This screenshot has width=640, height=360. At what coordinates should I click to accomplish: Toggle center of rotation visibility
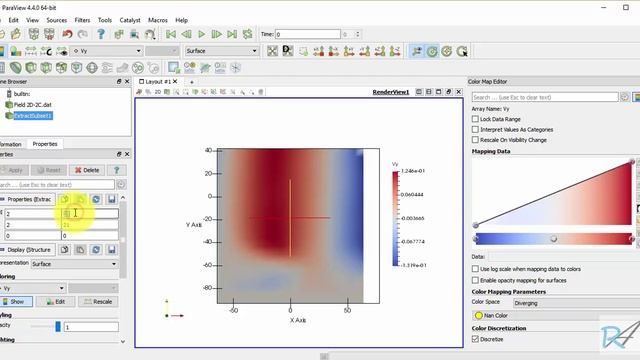point(432,51)
